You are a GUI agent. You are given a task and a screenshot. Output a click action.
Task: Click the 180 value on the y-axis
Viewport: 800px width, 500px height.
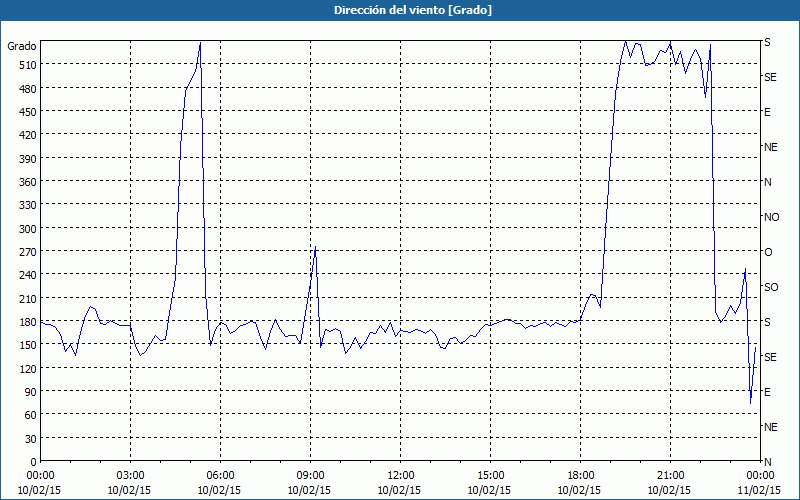28,322
